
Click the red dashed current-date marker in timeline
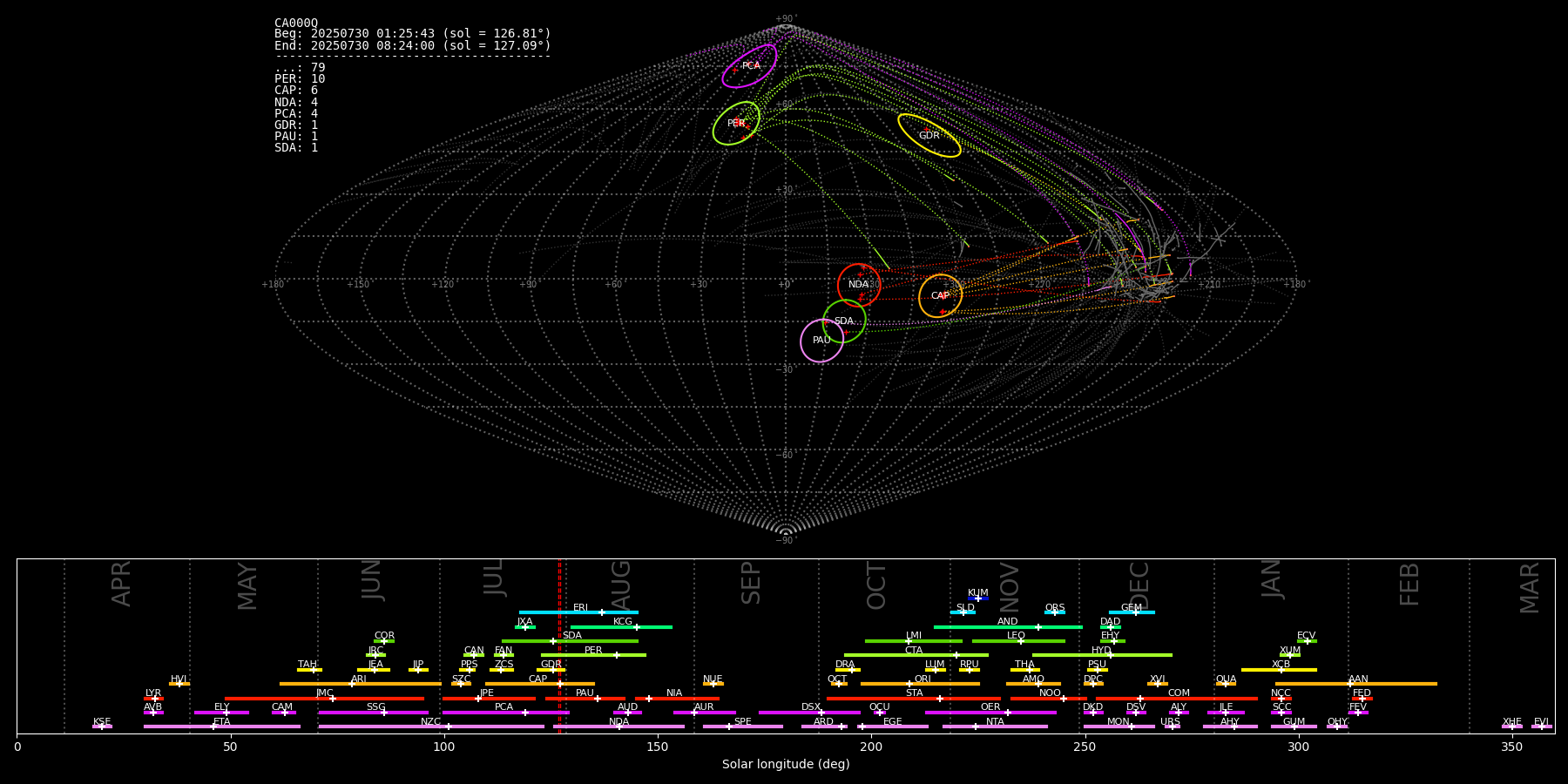coord(560,645)
